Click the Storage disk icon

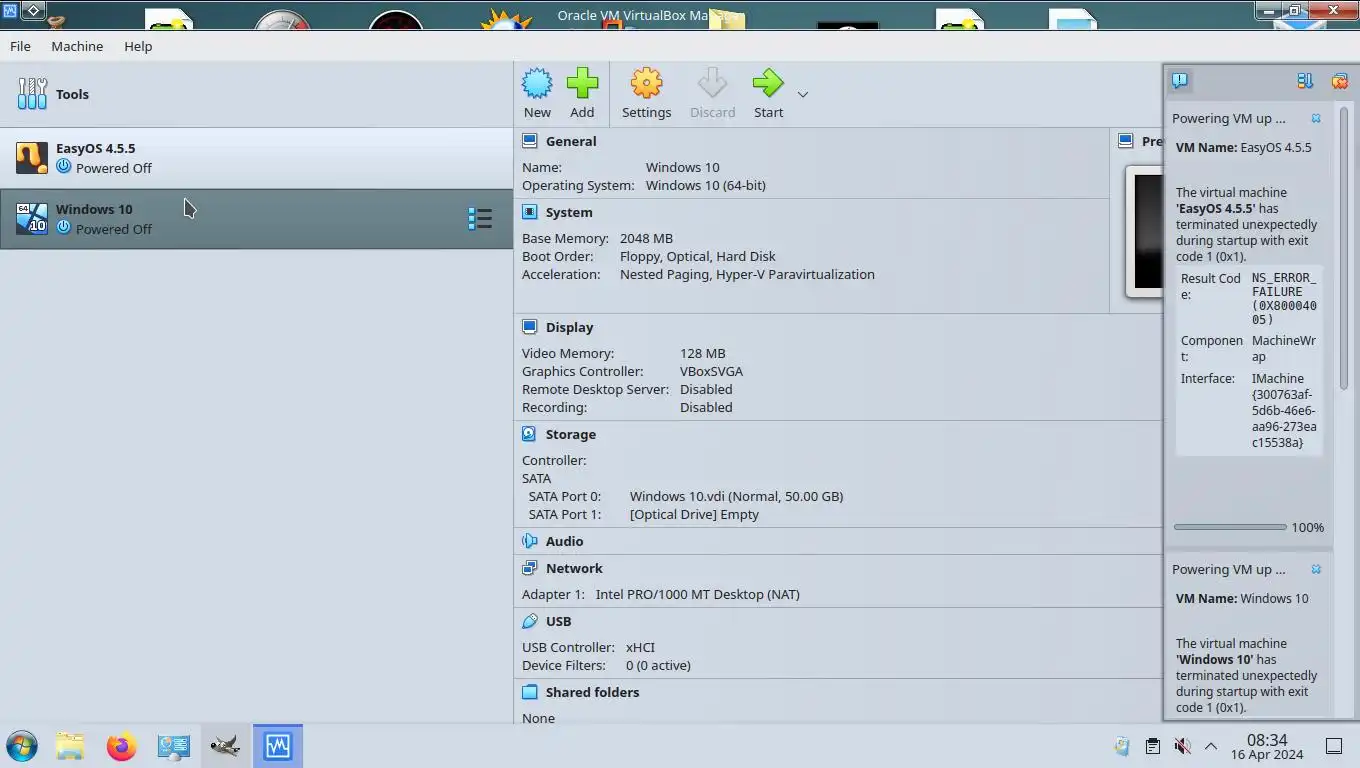(x=530, y=434)
